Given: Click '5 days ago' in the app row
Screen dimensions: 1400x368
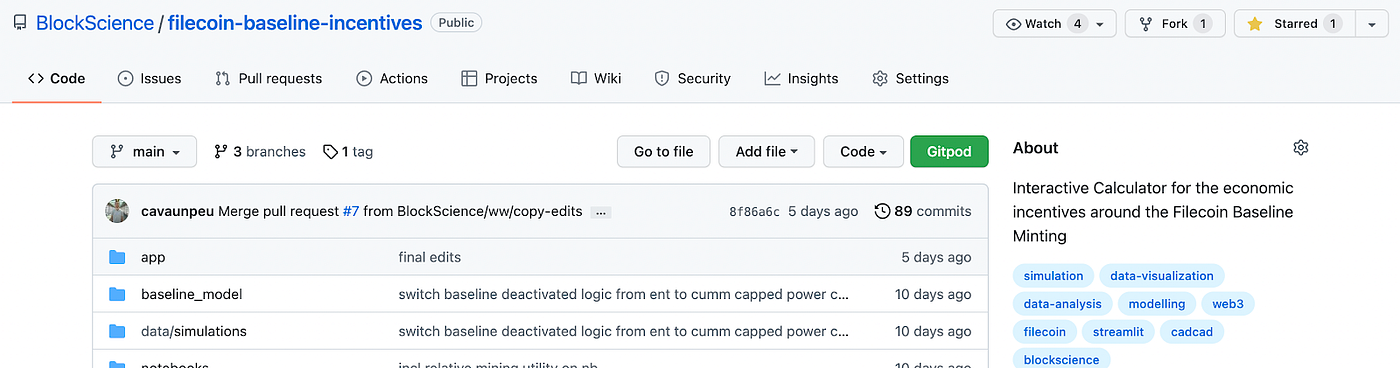Looking at the screenshot, I should [x=936, y=257].
